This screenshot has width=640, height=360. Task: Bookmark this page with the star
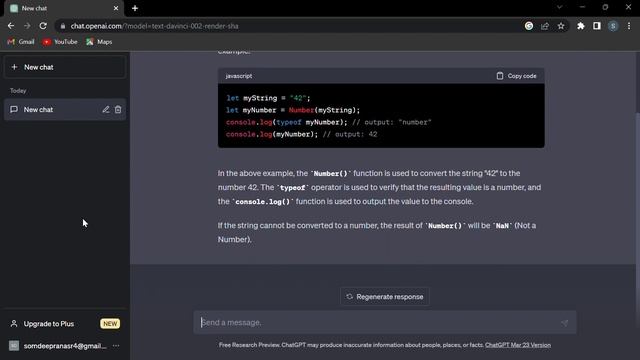pos(561,26)
